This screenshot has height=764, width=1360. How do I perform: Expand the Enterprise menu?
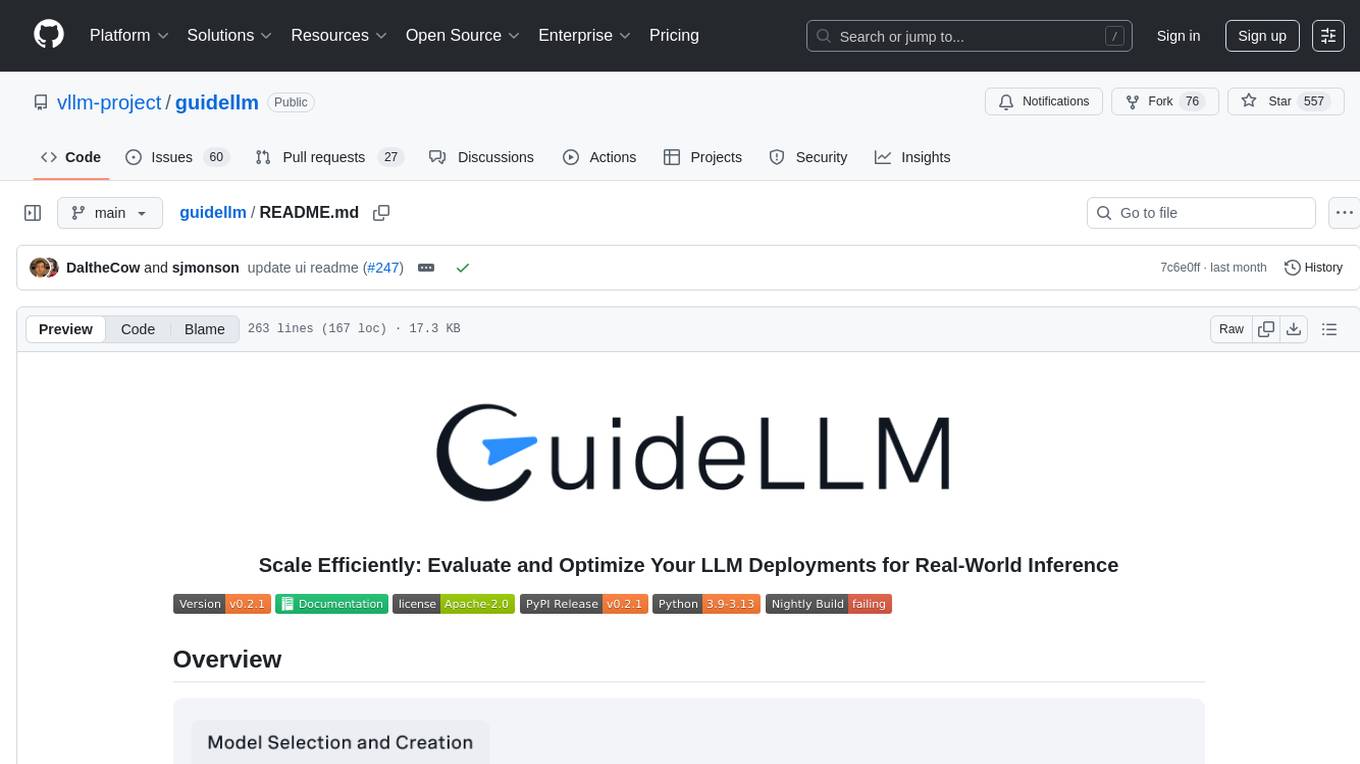(585, 35)
